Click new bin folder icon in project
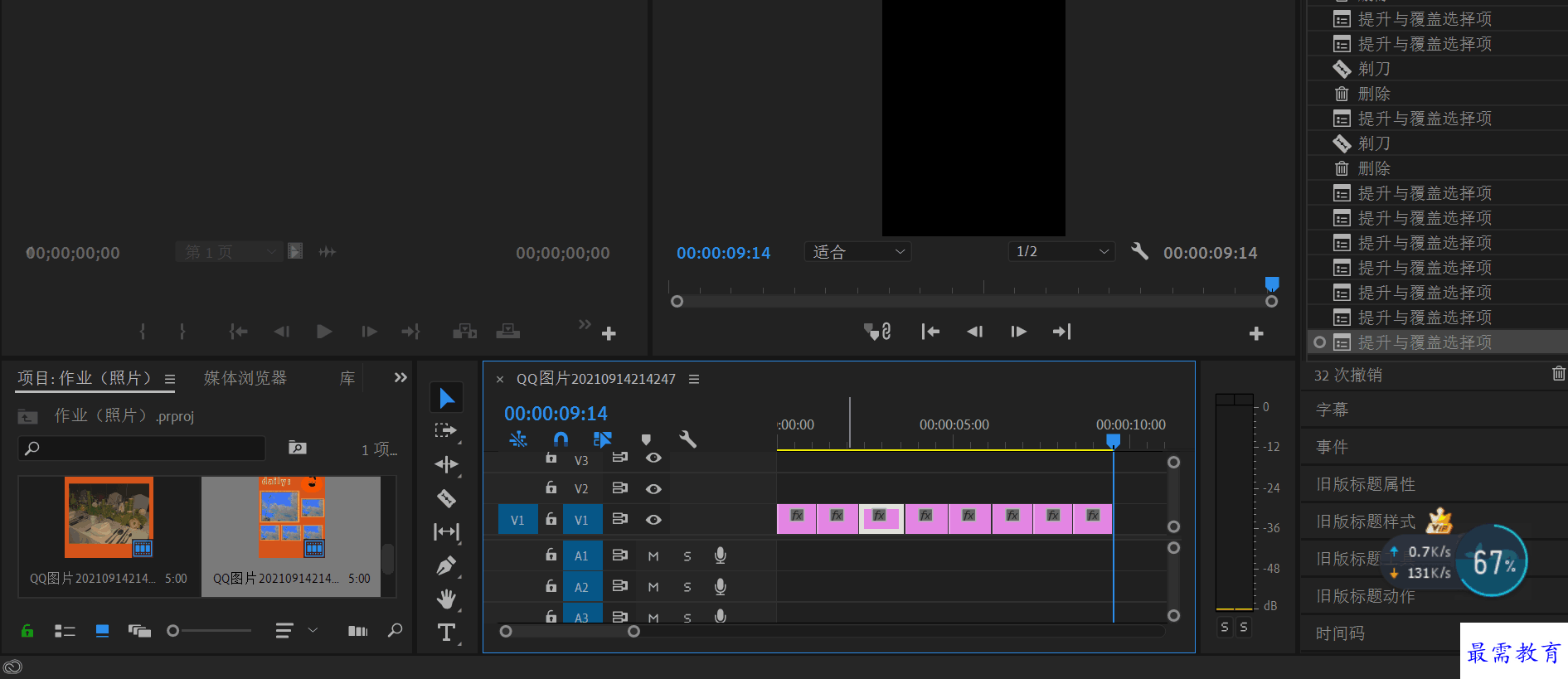 297,448
